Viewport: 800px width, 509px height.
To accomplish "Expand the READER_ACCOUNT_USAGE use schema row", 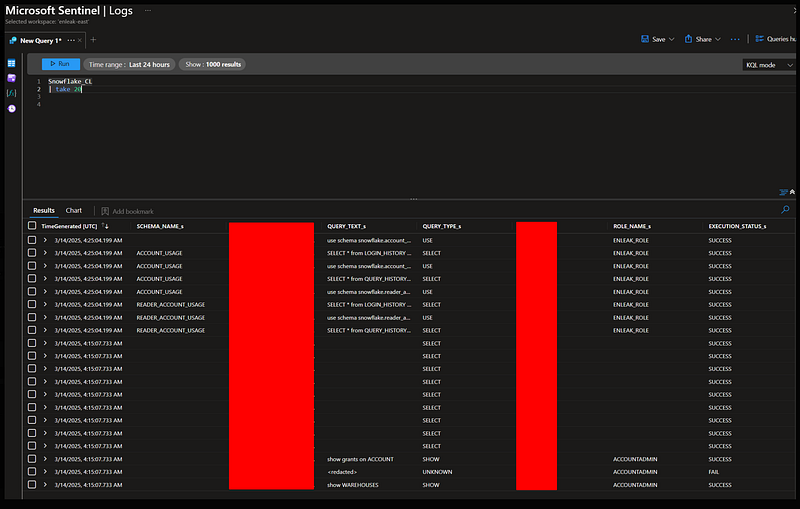I will pyautogui.click(x=45, y=317).
